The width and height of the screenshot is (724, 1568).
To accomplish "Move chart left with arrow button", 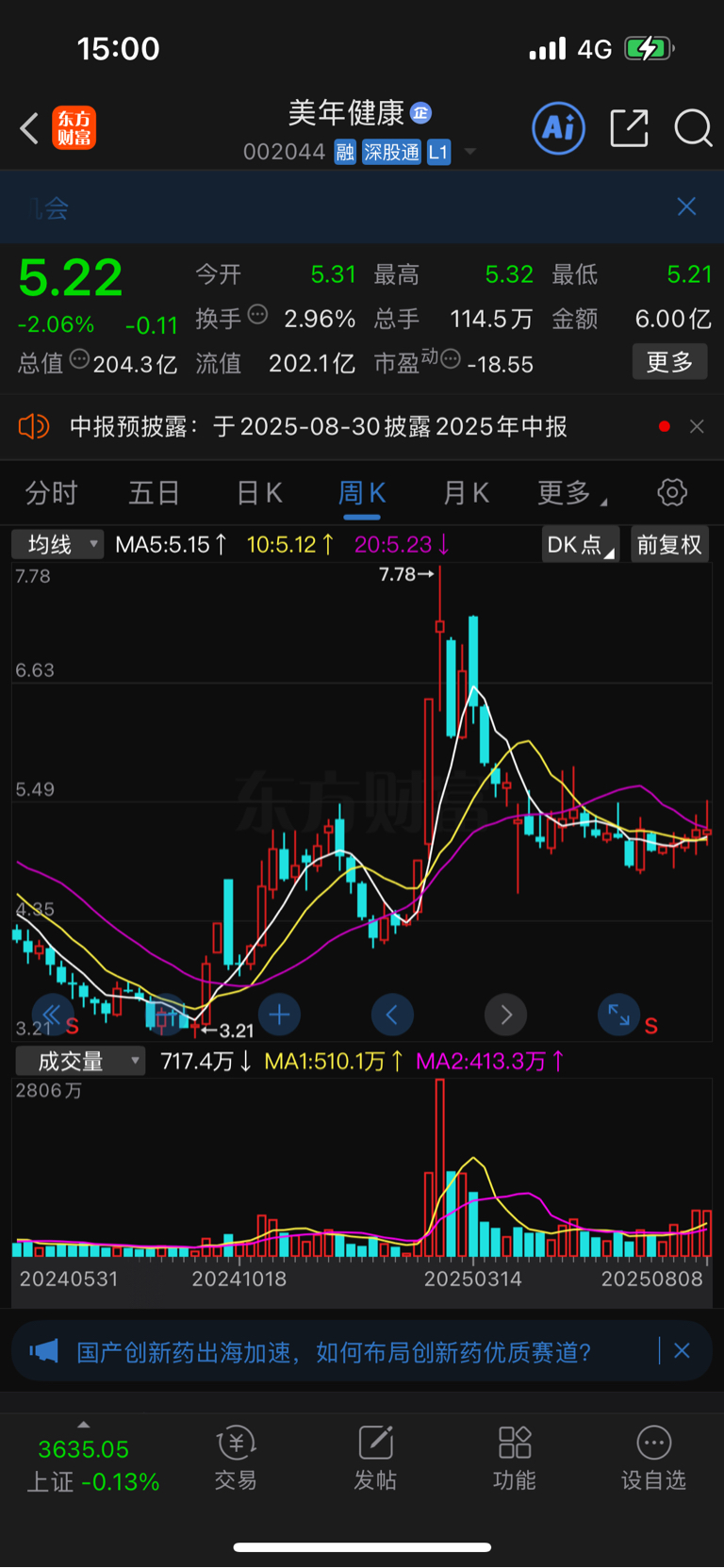I will click(392, 1015).
